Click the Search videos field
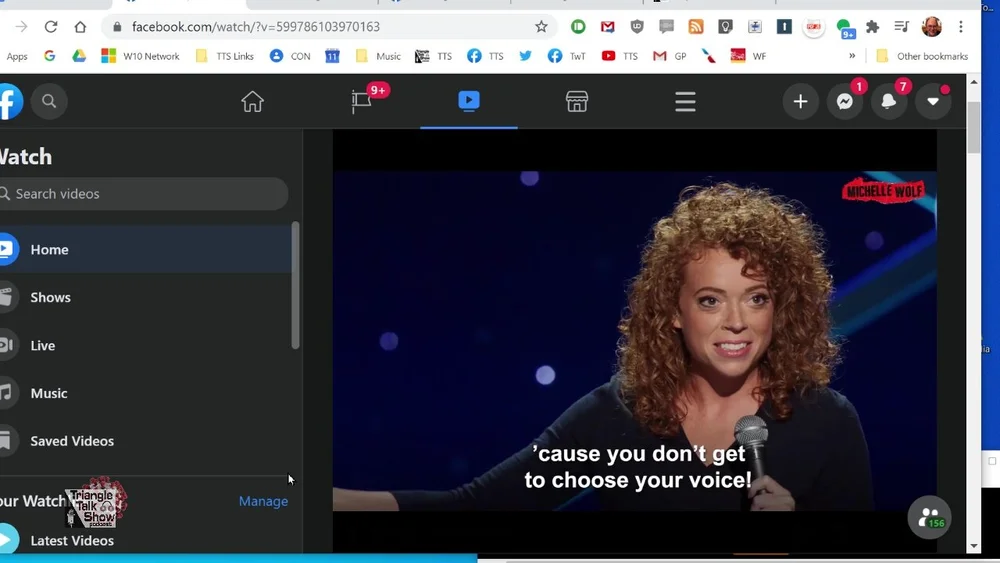This screenshot has height=563, width=1000. point(143,194)
